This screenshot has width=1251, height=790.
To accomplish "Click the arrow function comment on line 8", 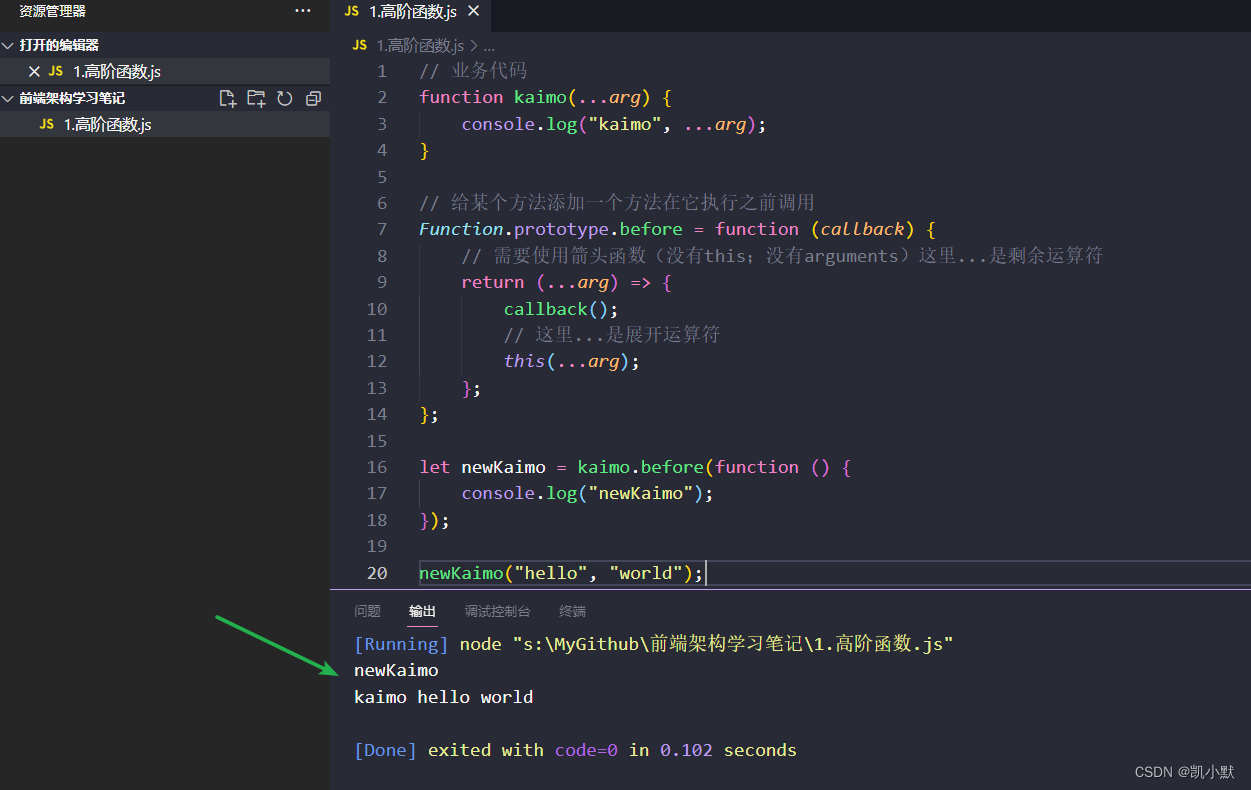I will 782,256.
